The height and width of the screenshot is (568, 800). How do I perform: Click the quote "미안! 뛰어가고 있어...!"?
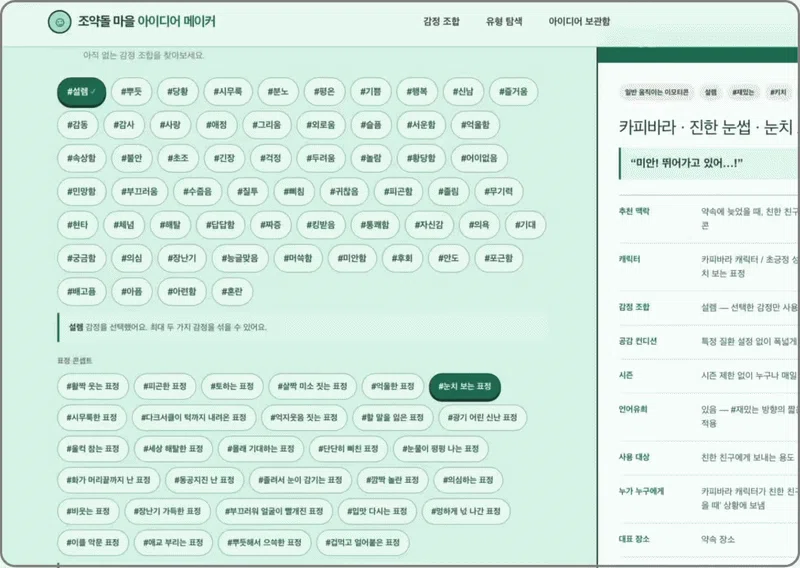(x=686, y=163)
